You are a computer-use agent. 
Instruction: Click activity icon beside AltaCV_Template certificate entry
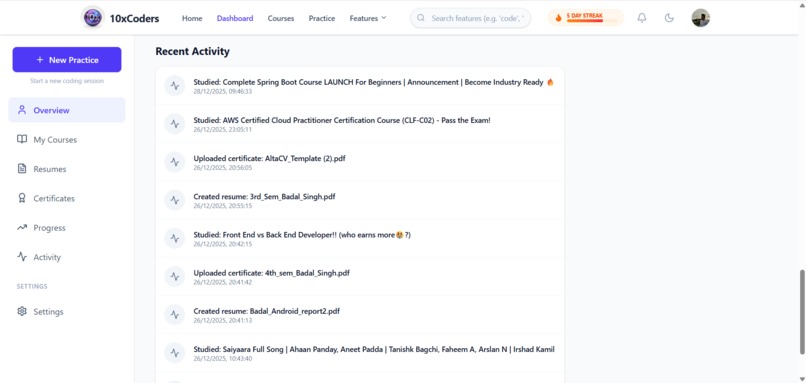tap(175, 162)
